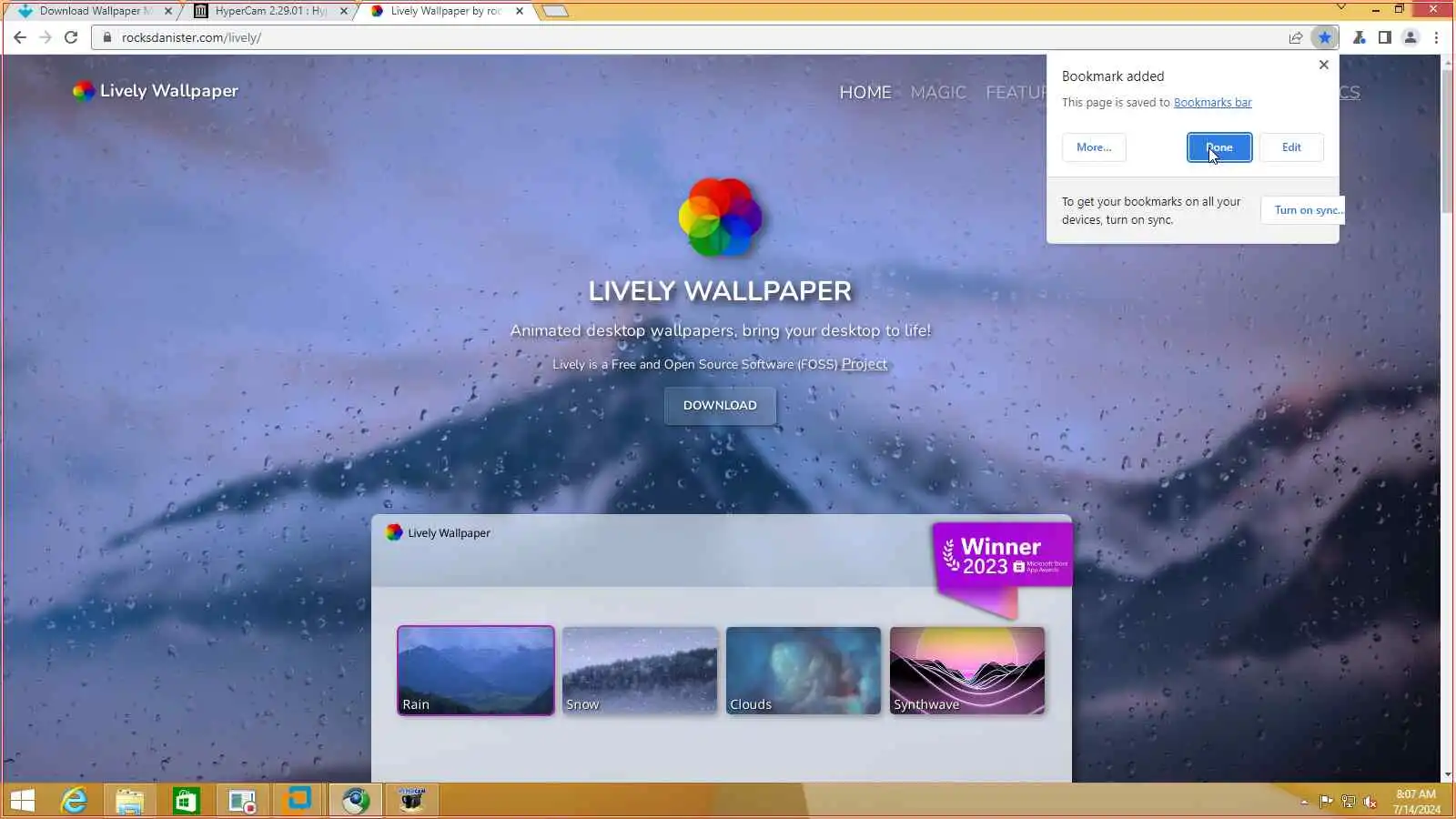1456x819 pixels.
Task: Go back using the browser back arrow
Action: 20,37
